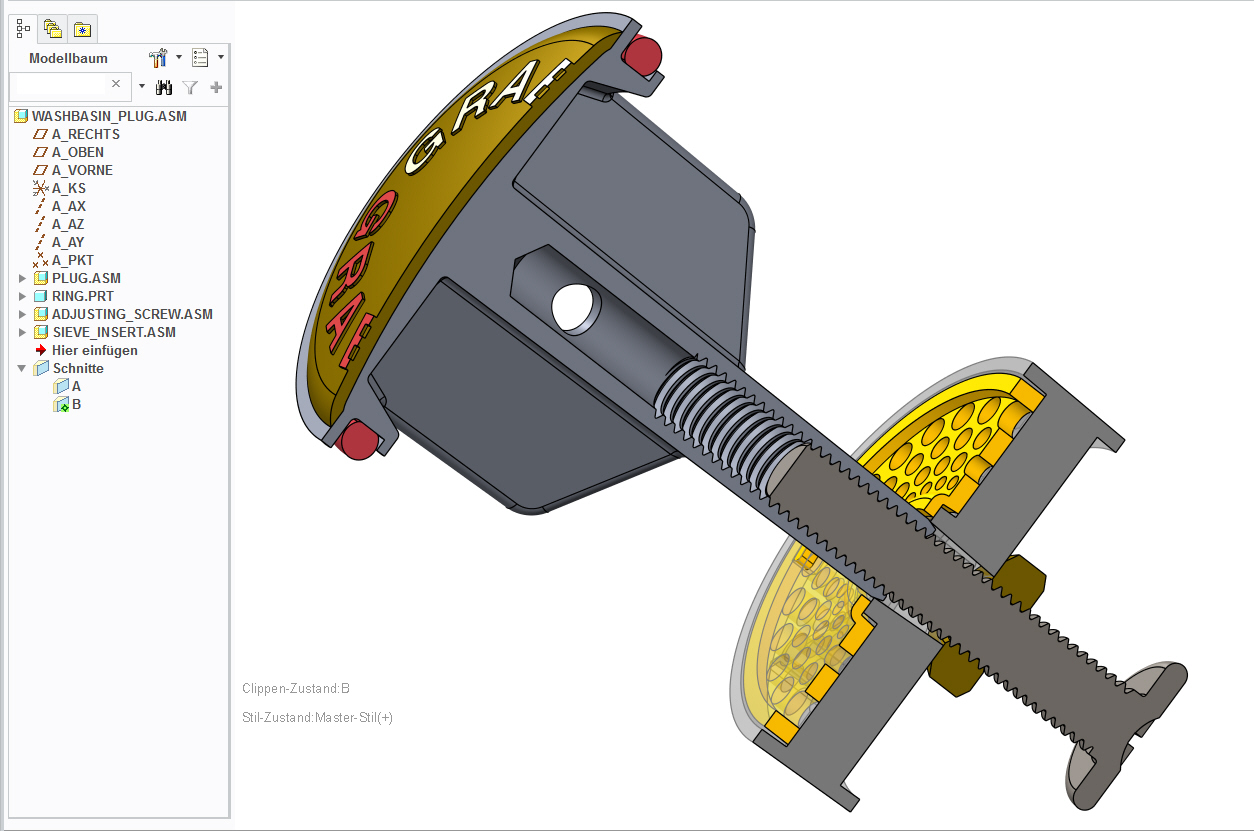
Task: Click the WASHBASIN_PLUG.ASM root icon
Action: pos(21,116)
